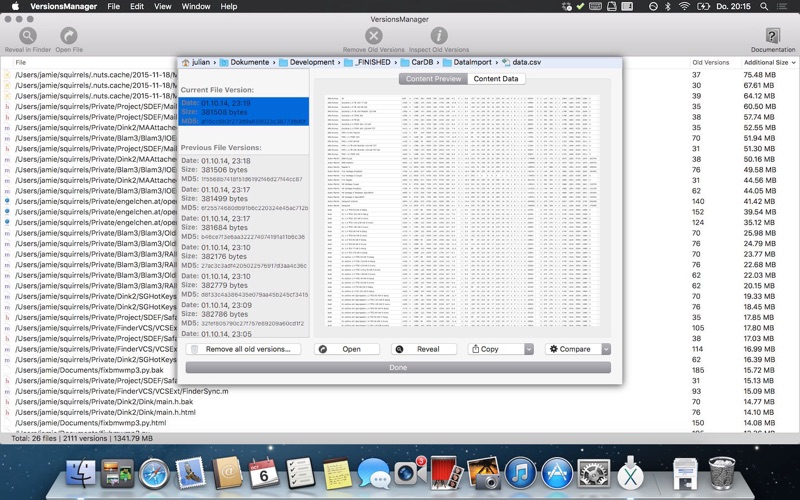This screenshot has height=500, width=800.
Task: Open the Help menu
Action: click(229, 7)
